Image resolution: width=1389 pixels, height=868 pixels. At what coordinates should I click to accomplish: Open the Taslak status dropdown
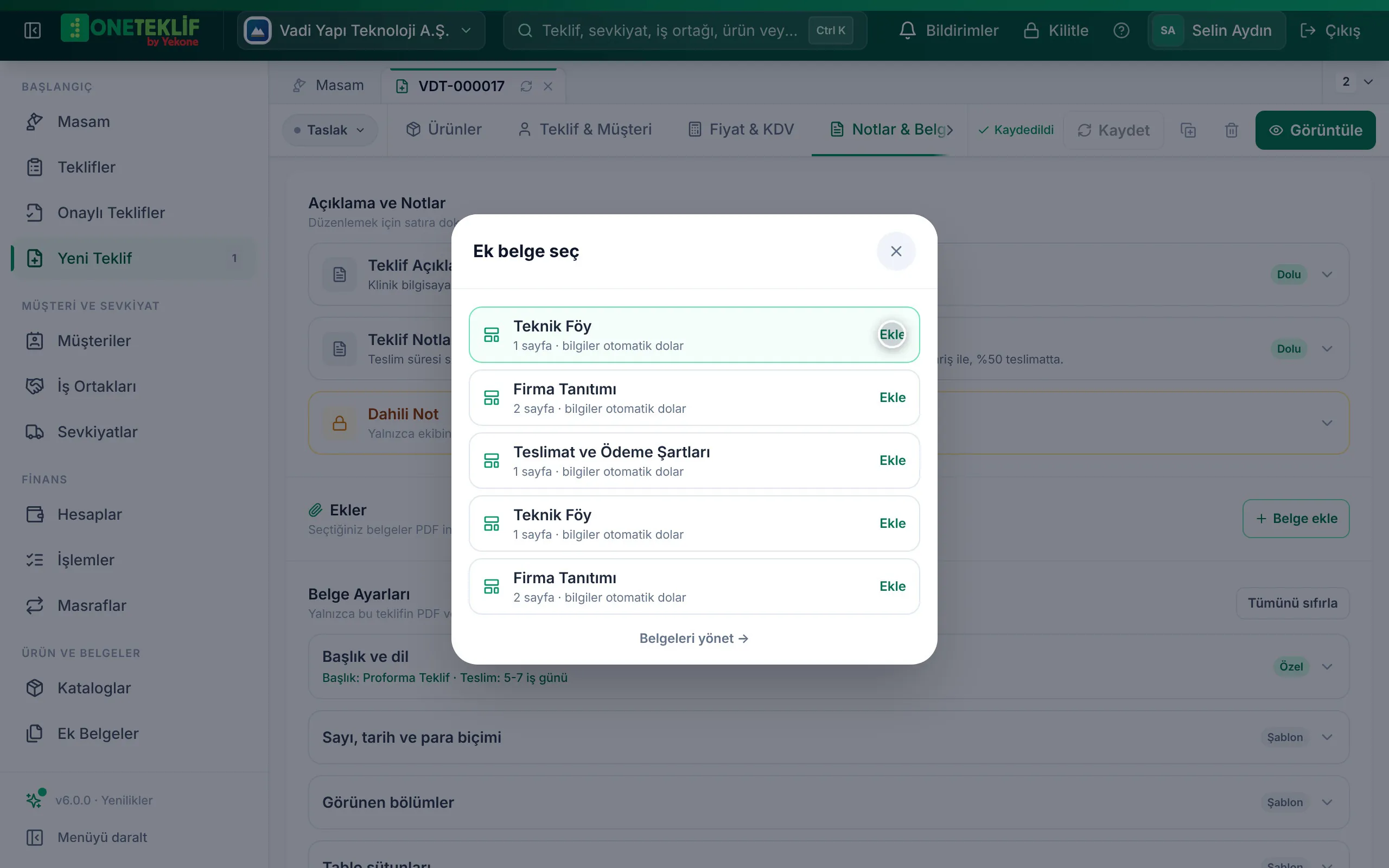[329, 130]
